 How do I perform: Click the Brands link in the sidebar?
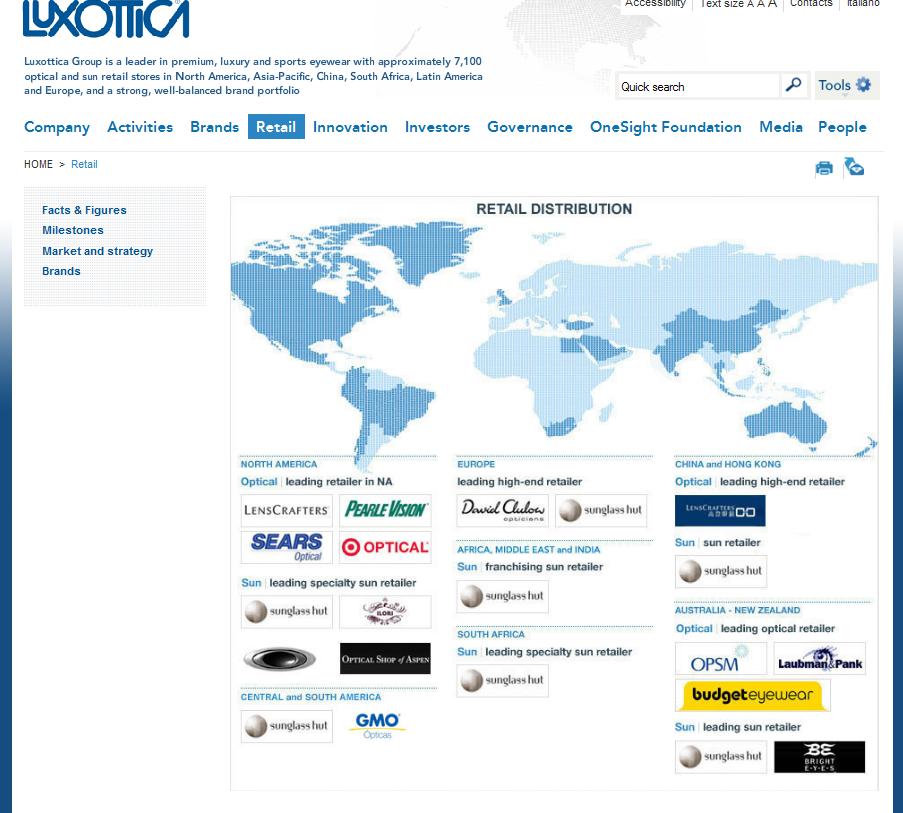tap(61, 271)
